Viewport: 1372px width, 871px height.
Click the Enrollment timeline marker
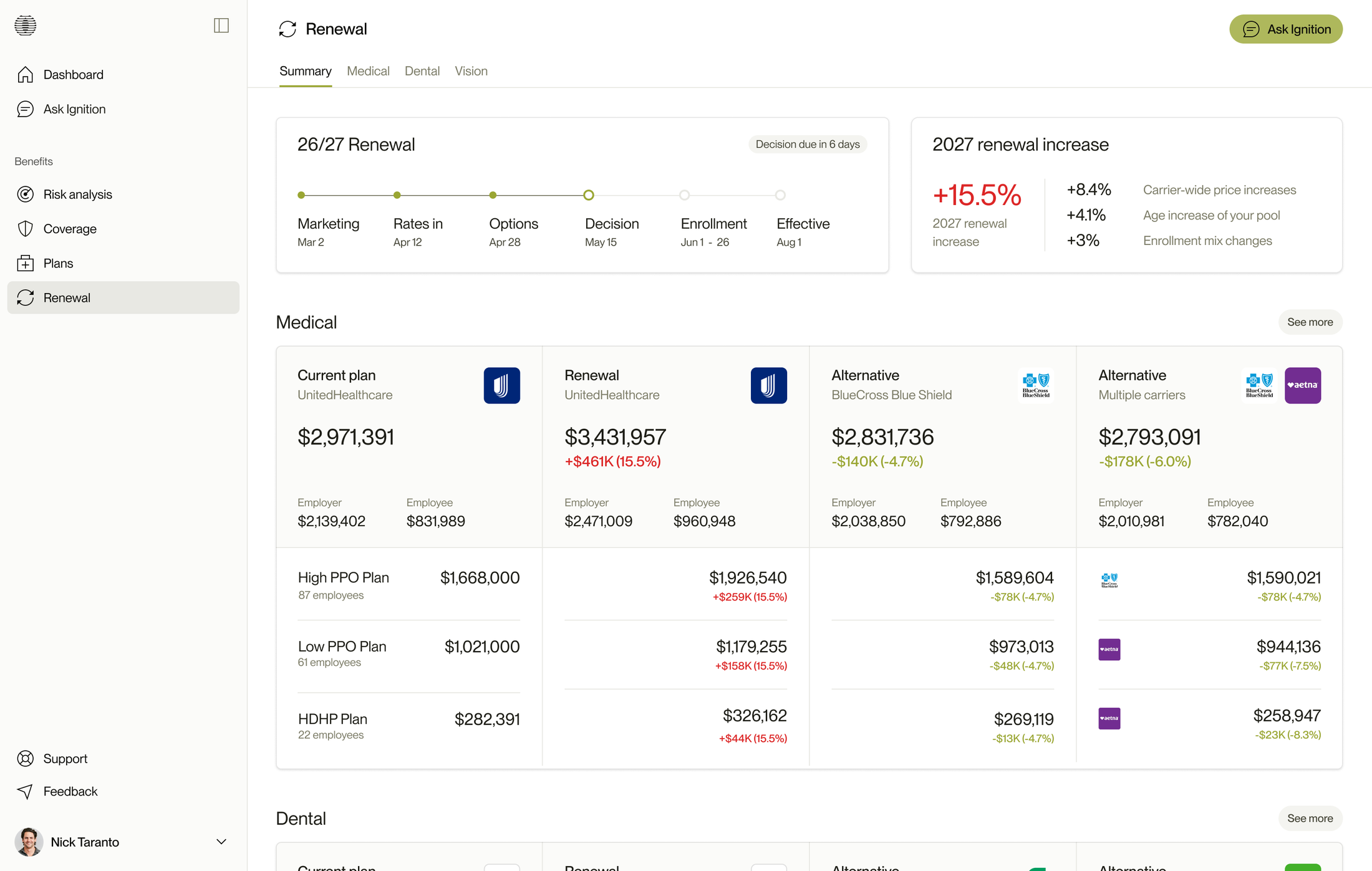coord(685,195)
